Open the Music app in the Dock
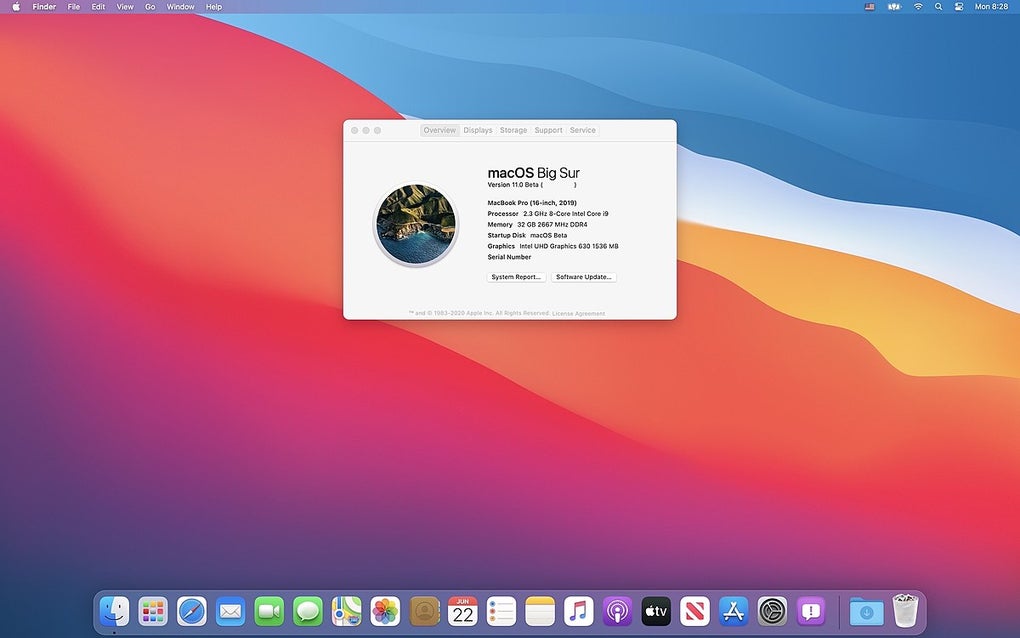Screen dimensions: 1020x638 pyautogui.click(x=578, y=610)
